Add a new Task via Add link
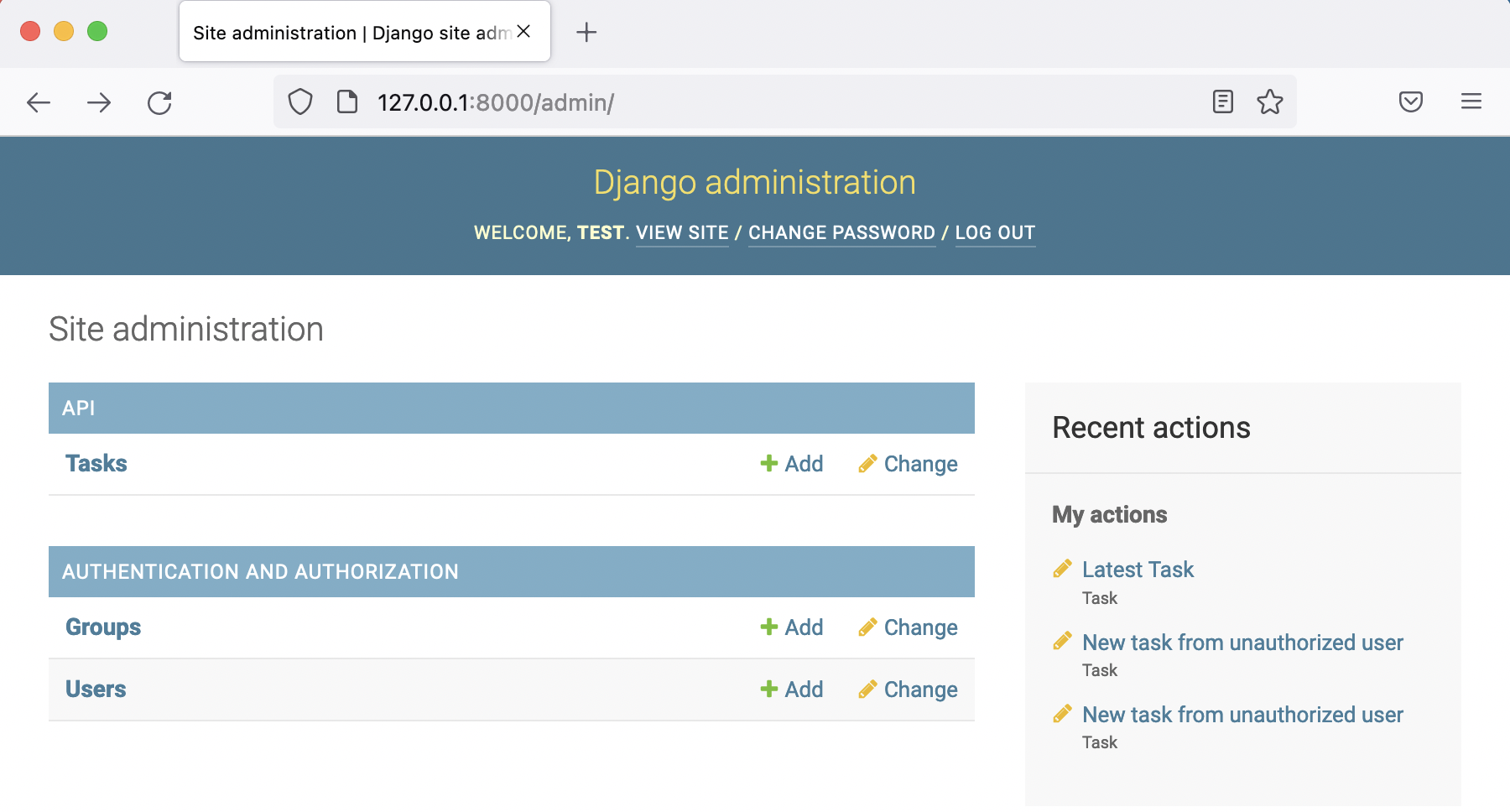This screenshot has width=1510, height=812. (x=804, y=464)
